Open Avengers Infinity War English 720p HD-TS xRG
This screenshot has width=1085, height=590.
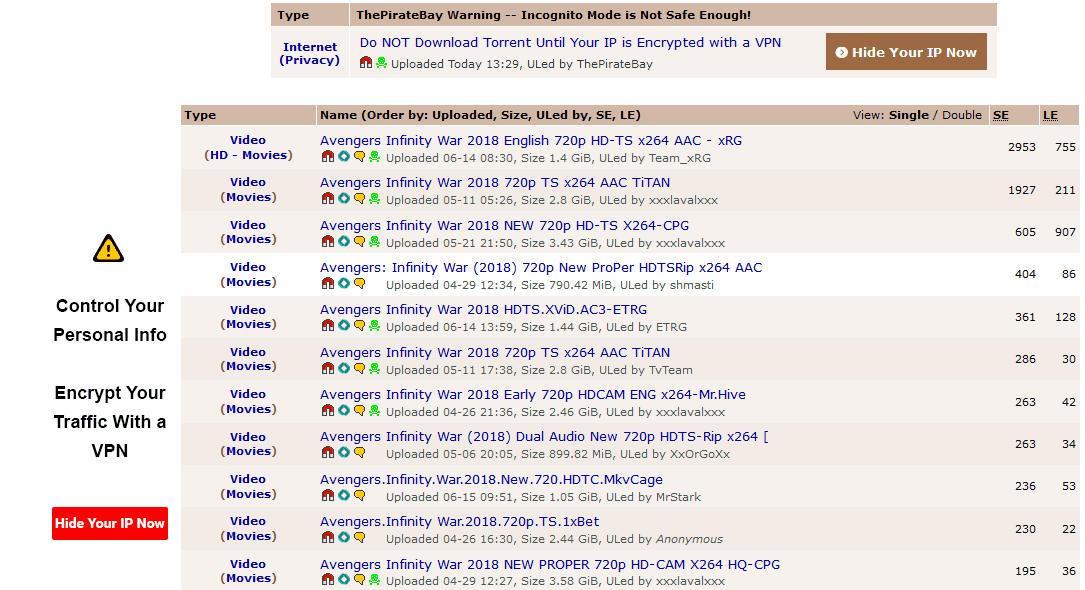click(x=531, y=140)
